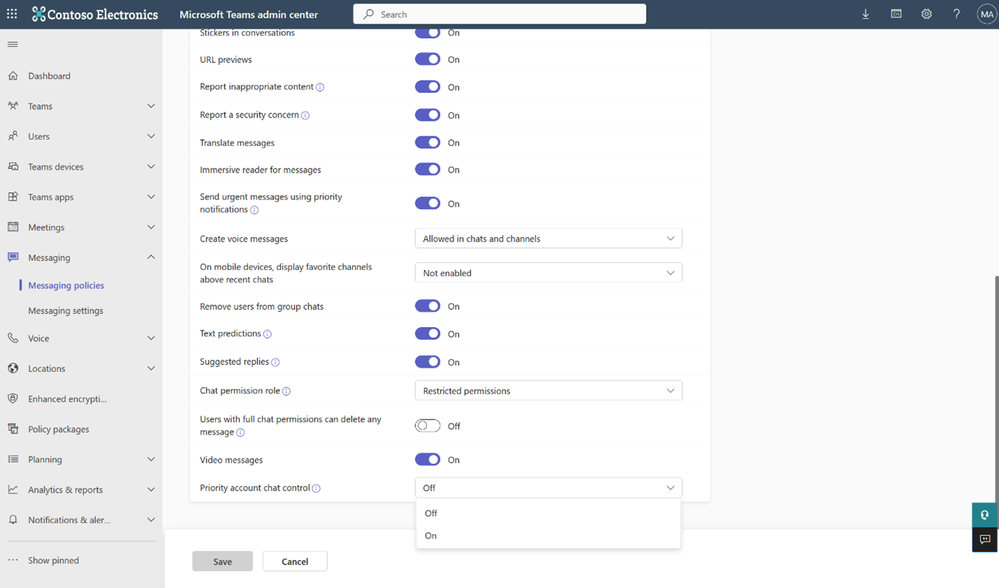Click Show pinned link
Viewport: 999px width, 588px height.
[x=54, y=561]
